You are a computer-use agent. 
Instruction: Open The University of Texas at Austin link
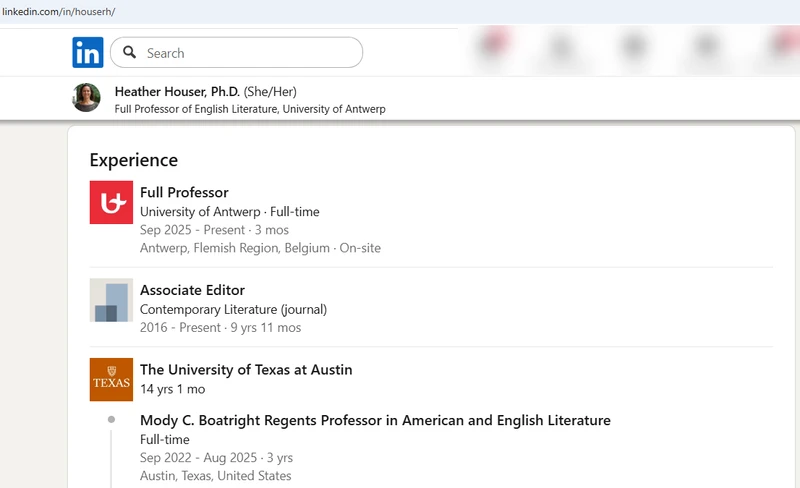246,370
